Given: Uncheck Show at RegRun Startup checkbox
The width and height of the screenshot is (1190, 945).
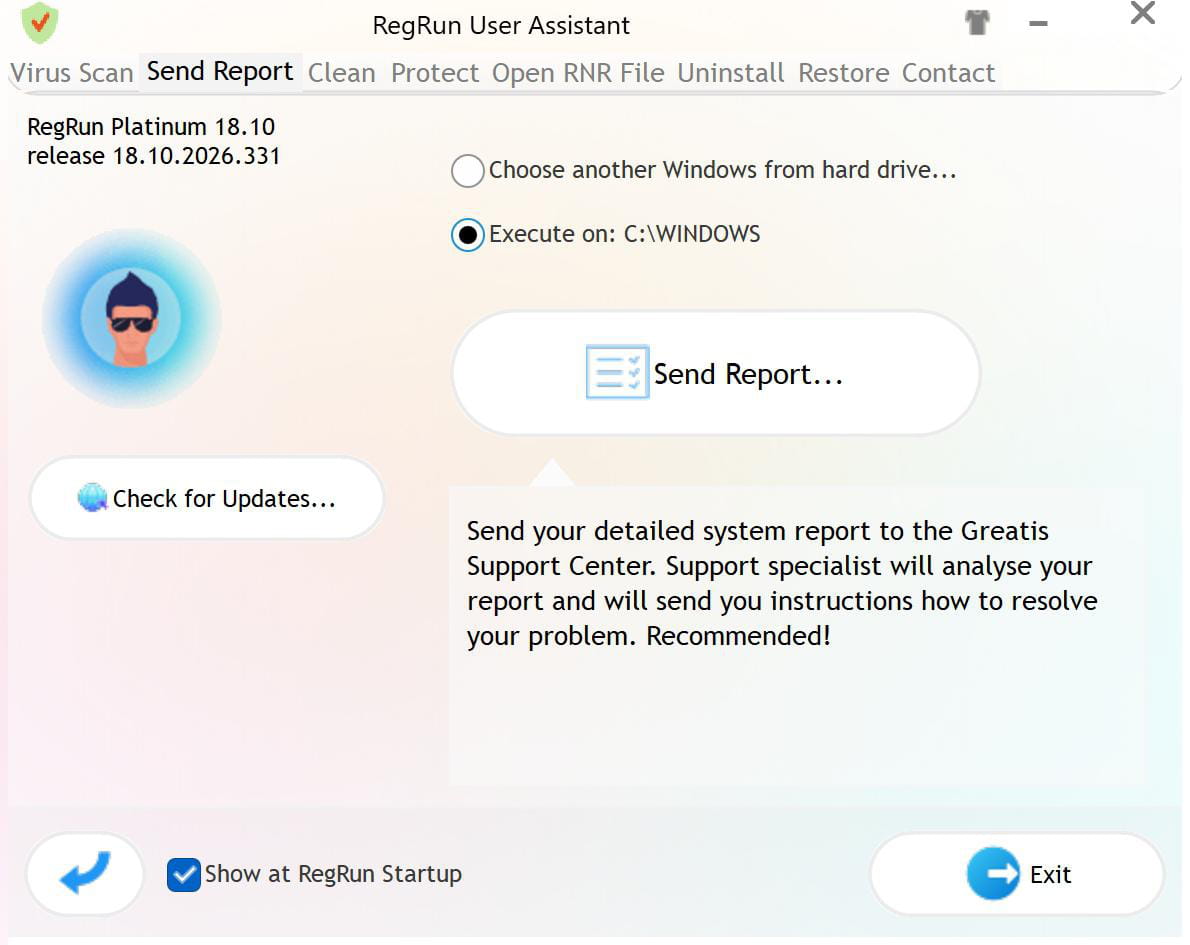Looking at the screenshot, I should point(184,874).
